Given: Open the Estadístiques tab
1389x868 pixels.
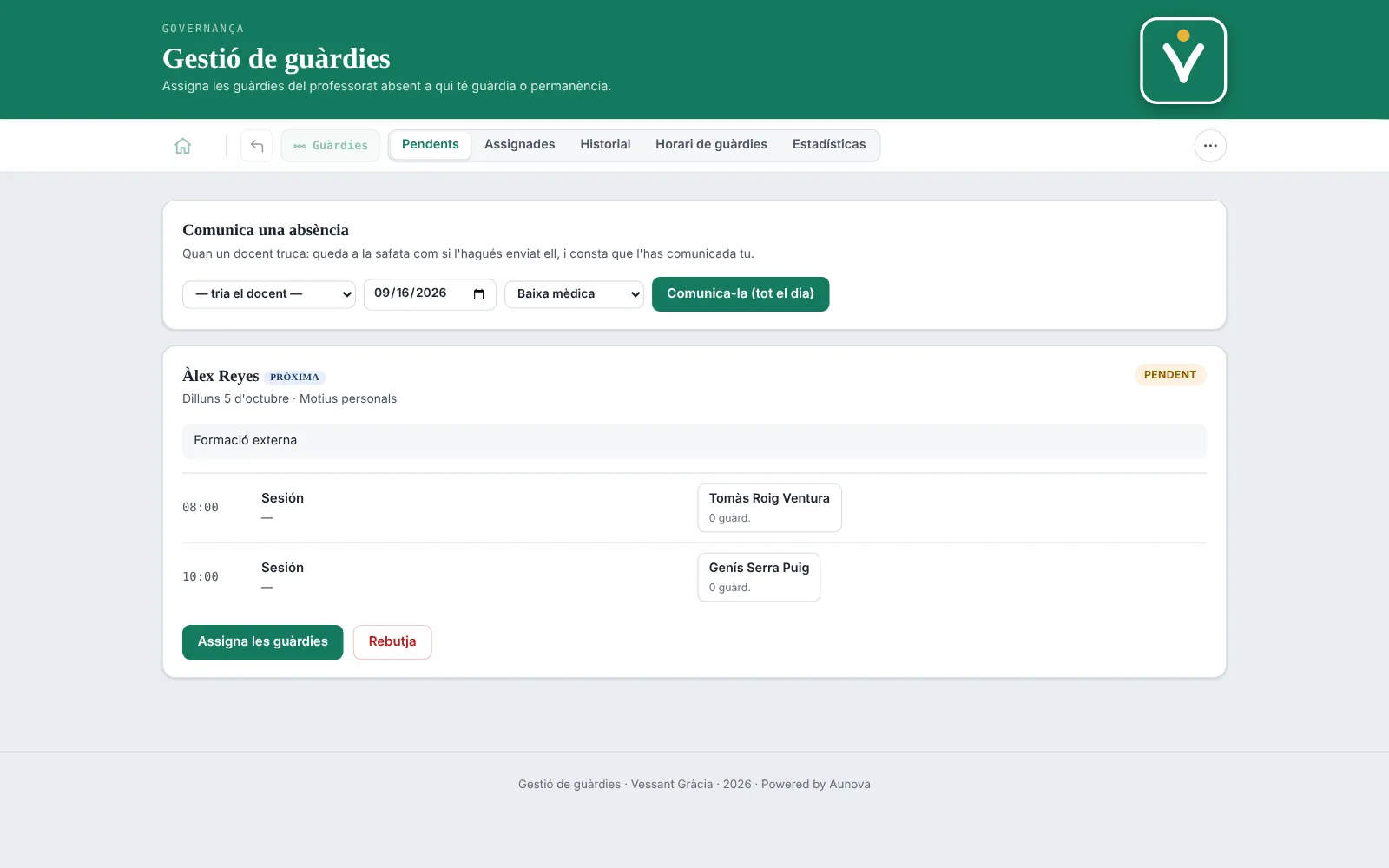Looking at the screenshot, I should (x=829, y=145).
